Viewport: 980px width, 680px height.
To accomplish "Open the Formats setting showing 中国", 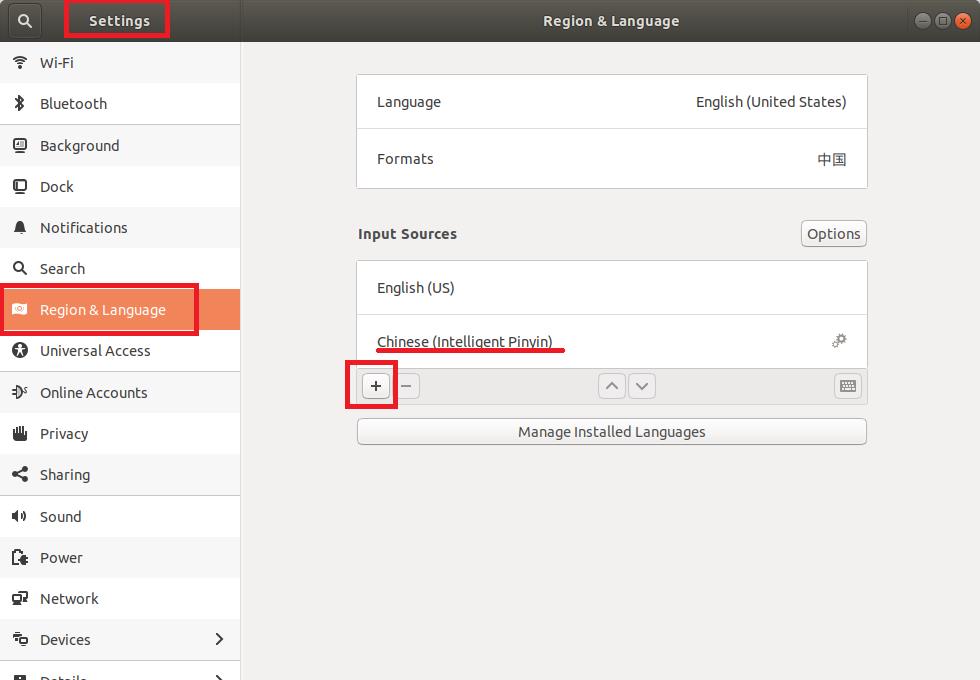I will pos(611,158).
